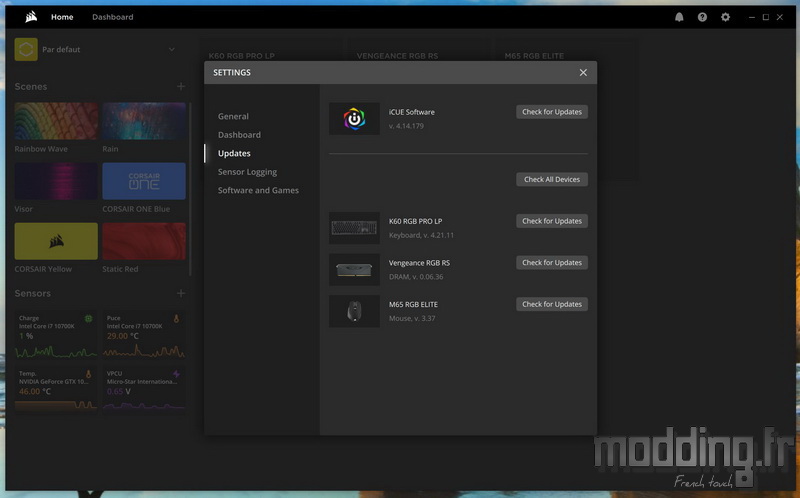Image resolution: width=800 pixels, height=498 pixels.
Task: Open settings gear icon in title bar
Action: coord(726,17)
